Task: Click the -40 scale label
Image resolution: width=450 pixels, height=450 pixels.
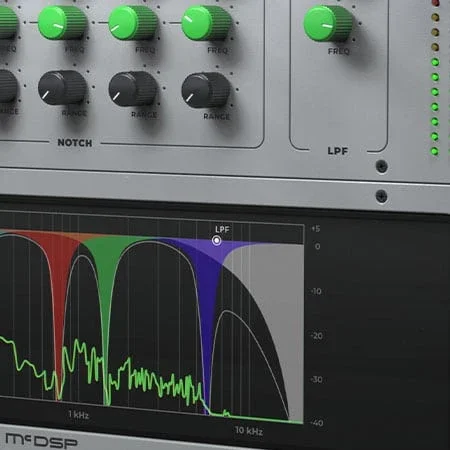Action: point(317,423)
